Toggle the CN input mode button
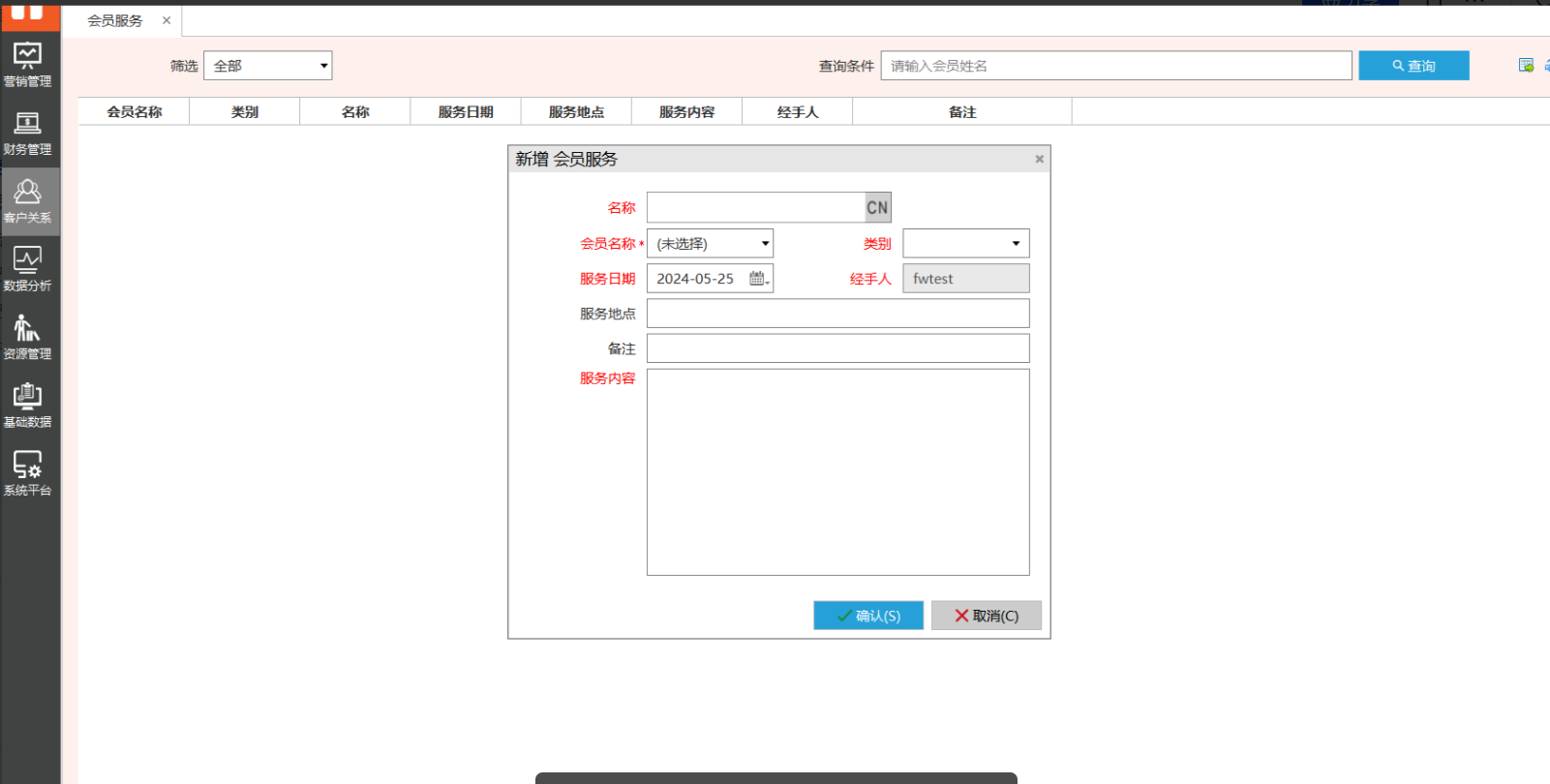The image size is (1550, 784). click(877, 207)
